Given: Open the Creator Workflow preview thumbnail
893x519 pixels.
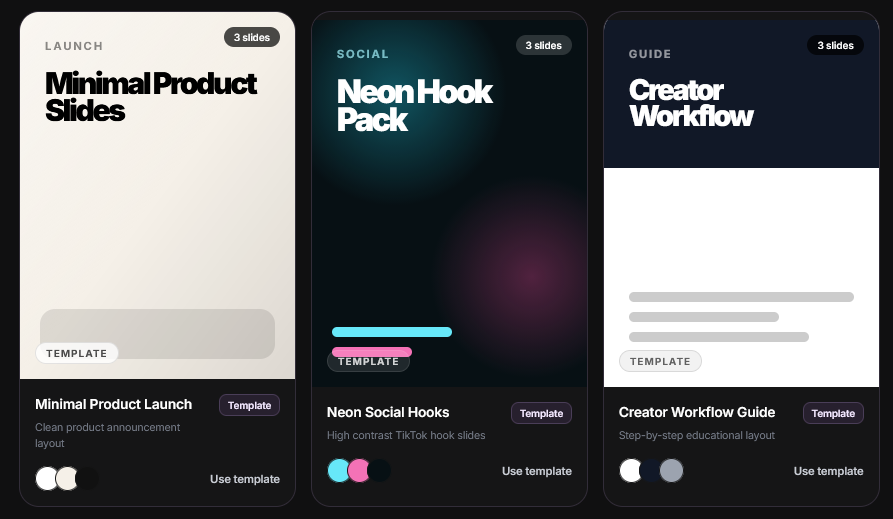Looking at the screenshot, I should click(x=742, y=203).
